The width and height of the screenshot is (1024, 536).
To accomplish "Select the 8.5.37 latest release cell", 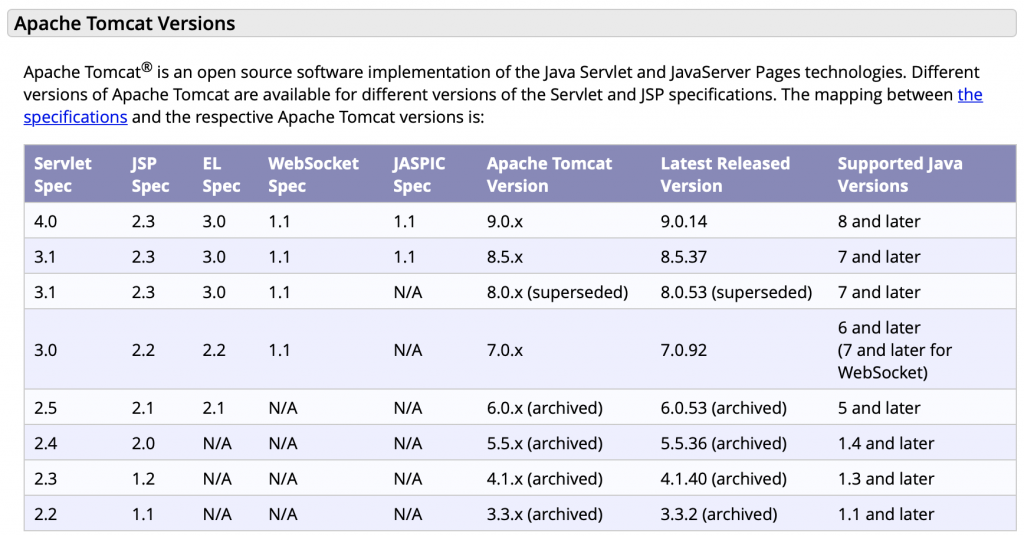I will coord(684,257).
